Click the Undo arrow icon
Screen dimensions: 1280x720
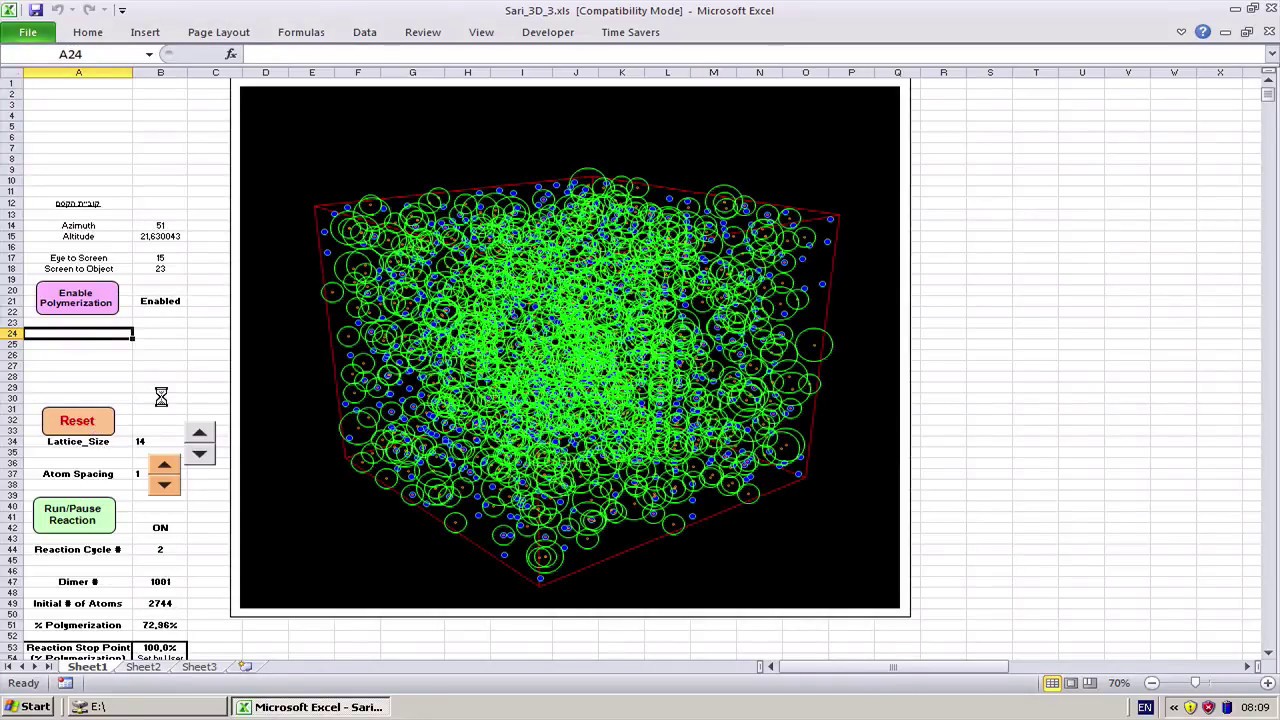click(57, 10)
